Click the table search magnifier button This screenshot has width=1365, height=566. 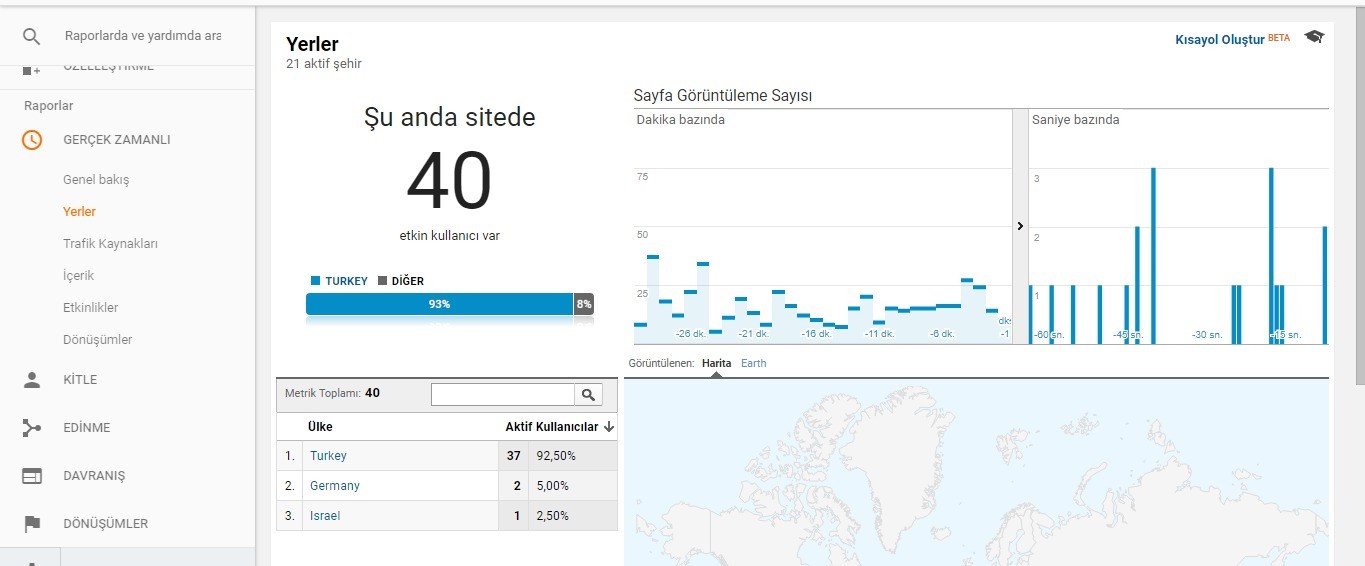(588, 395)
